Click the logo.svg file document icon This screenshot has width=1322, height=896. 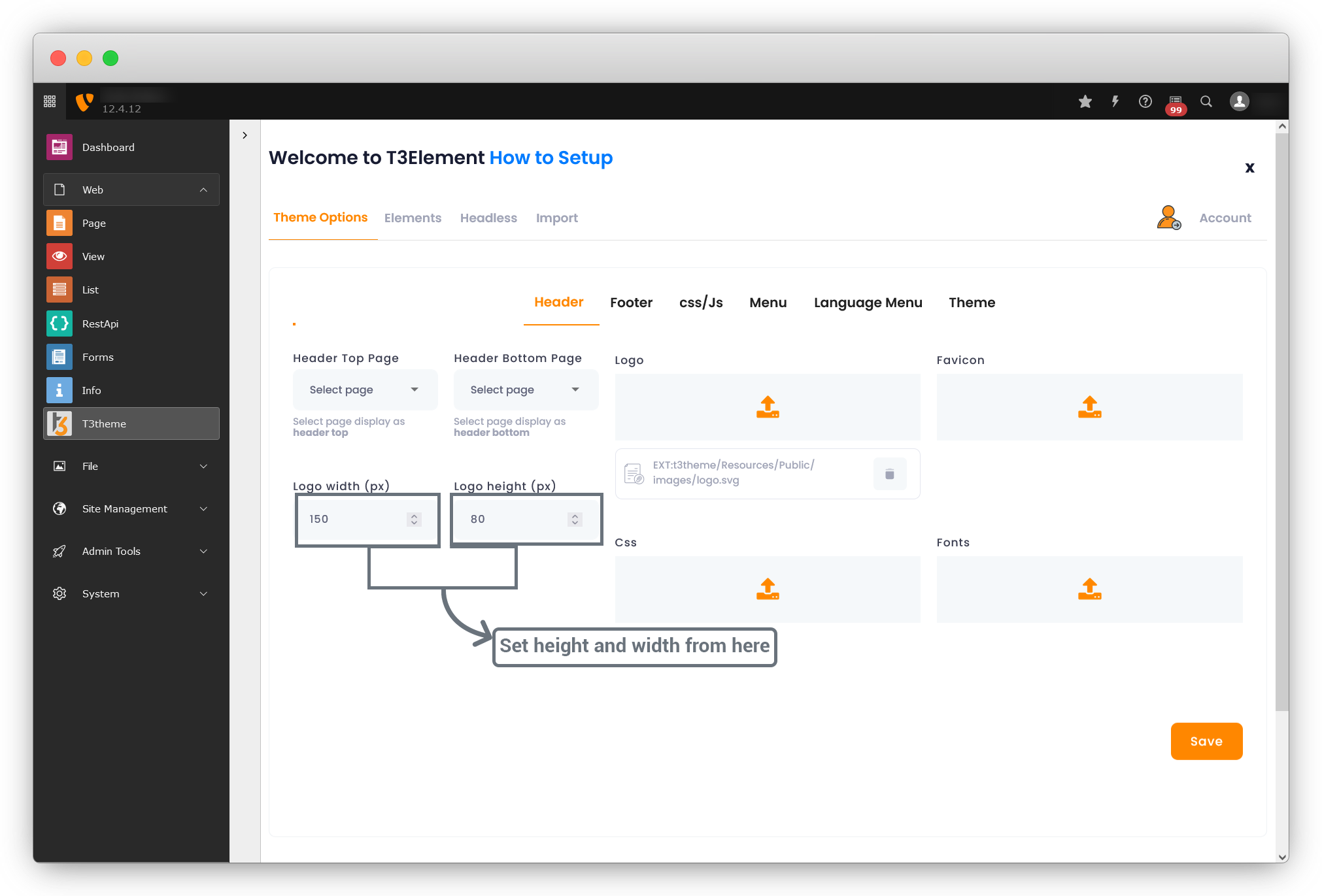[x=634, y=473]
